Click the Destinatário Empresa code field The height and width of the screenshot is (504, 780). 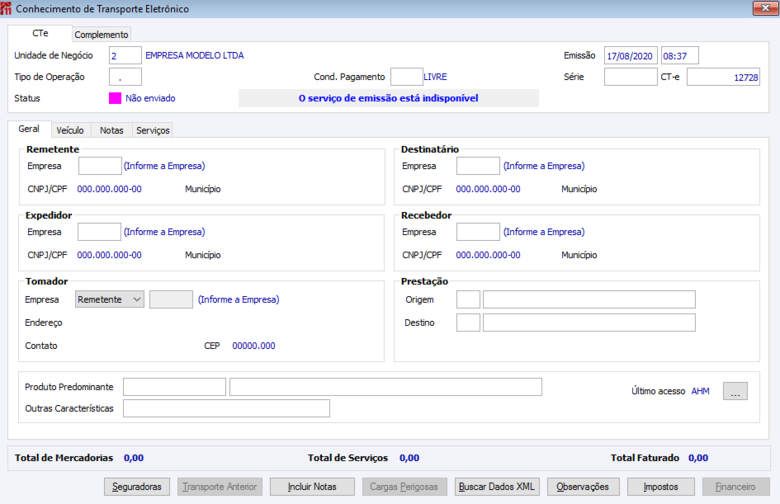tap(478, 166)
